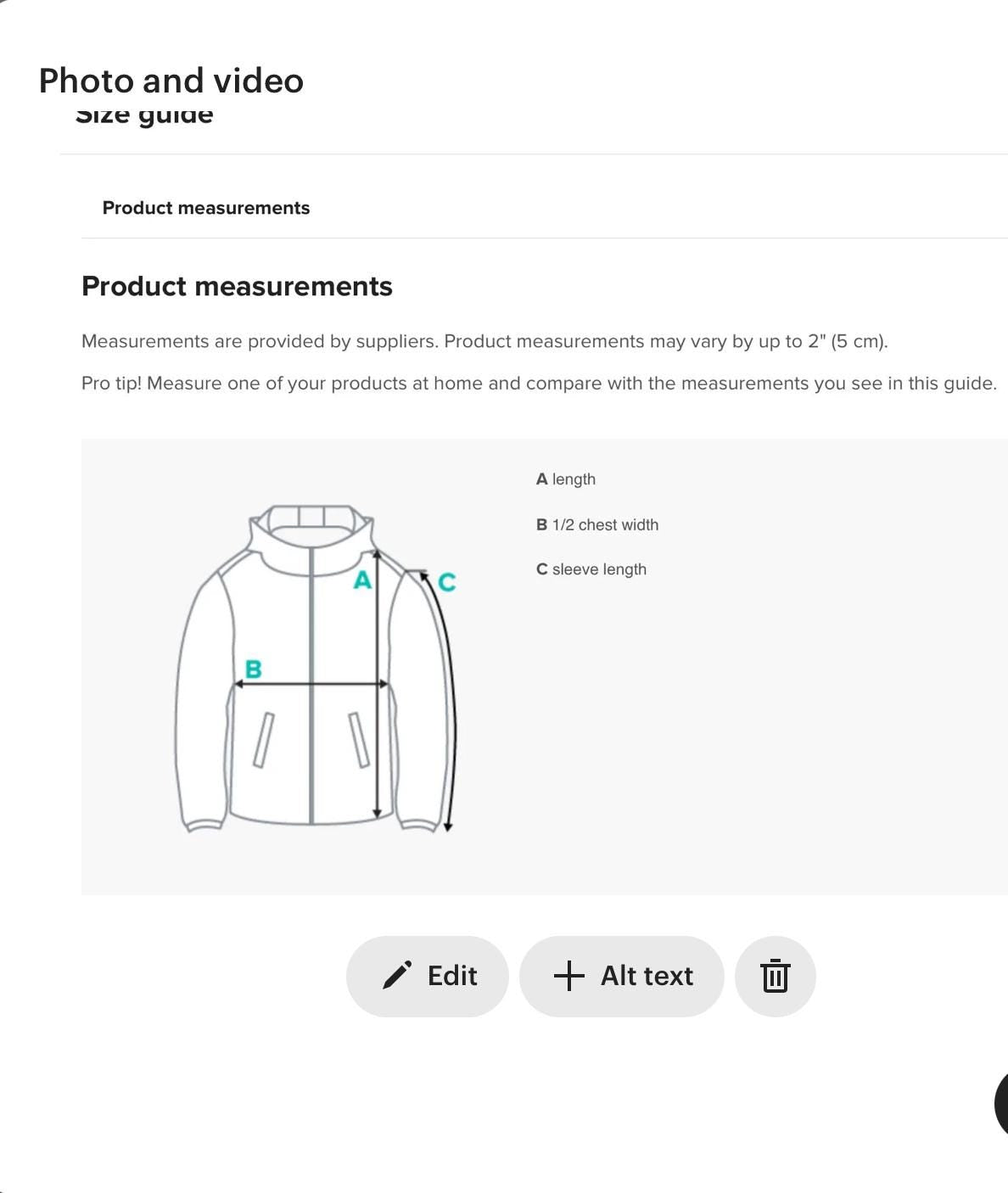
Task: Click the Product measurements section heading
Action: point(237,286)
